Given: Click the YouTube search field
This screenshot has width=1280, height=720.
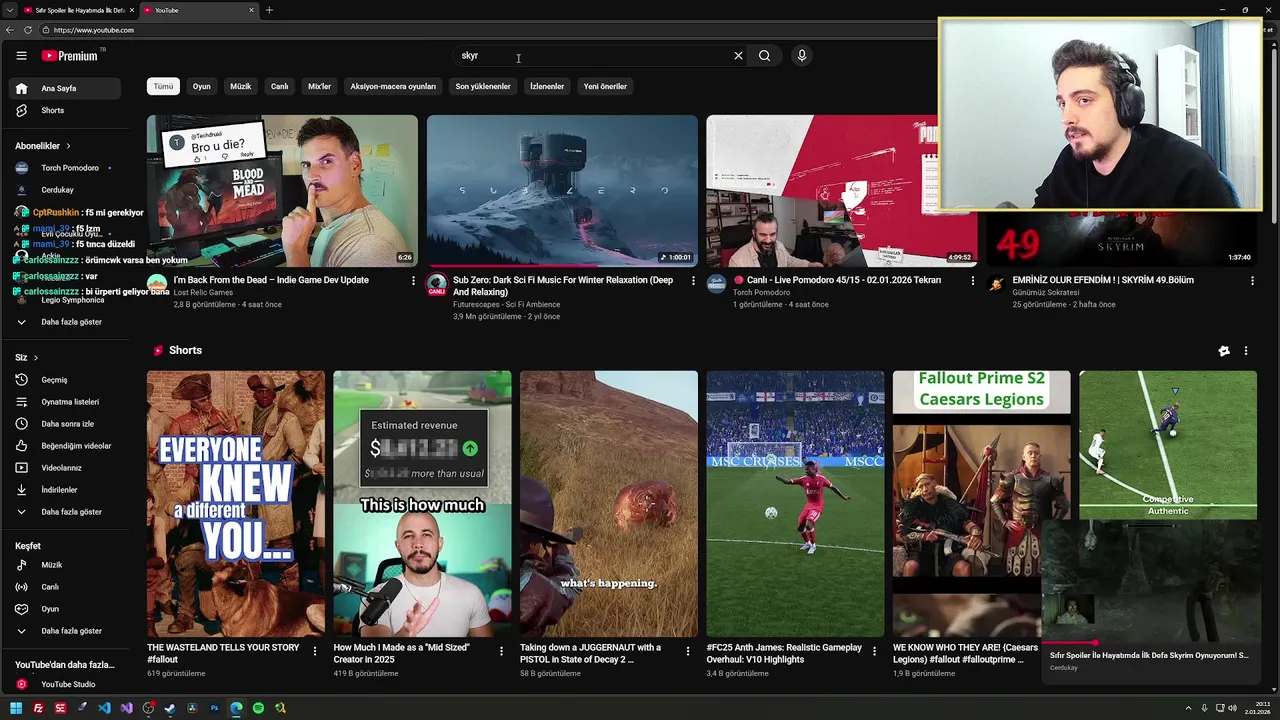Looking at the screenshot, I should point(590,56).
